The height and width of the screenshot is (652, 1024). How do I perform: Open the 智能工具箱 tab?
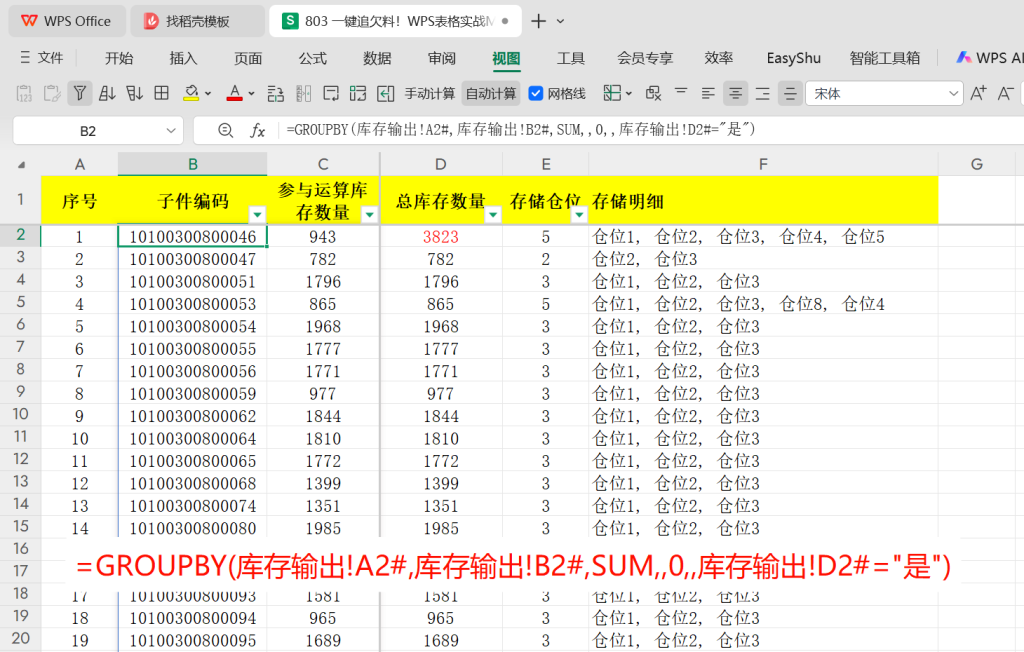[x=885, y=58]
